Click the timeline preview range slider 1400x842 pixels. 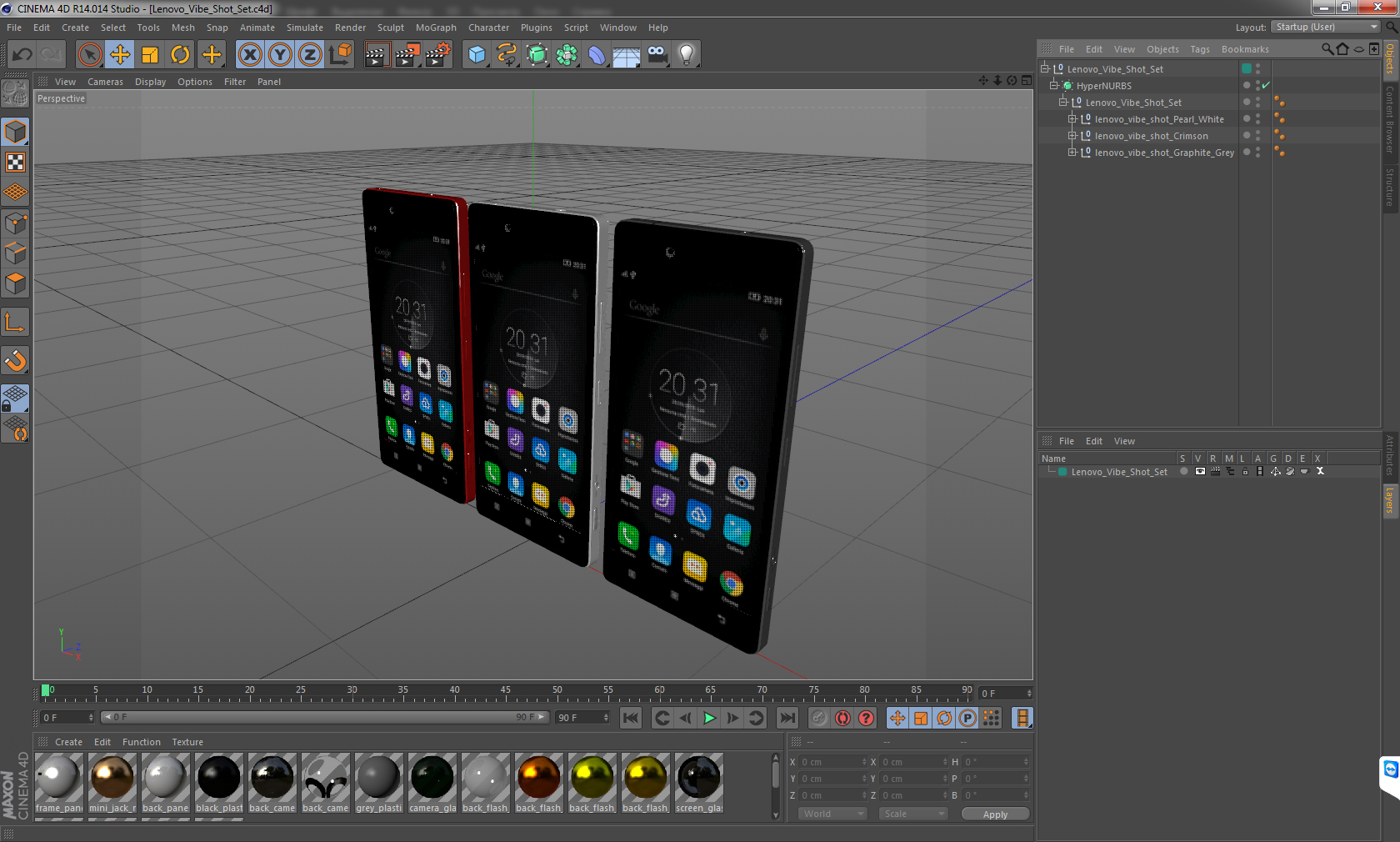[324, 717]
